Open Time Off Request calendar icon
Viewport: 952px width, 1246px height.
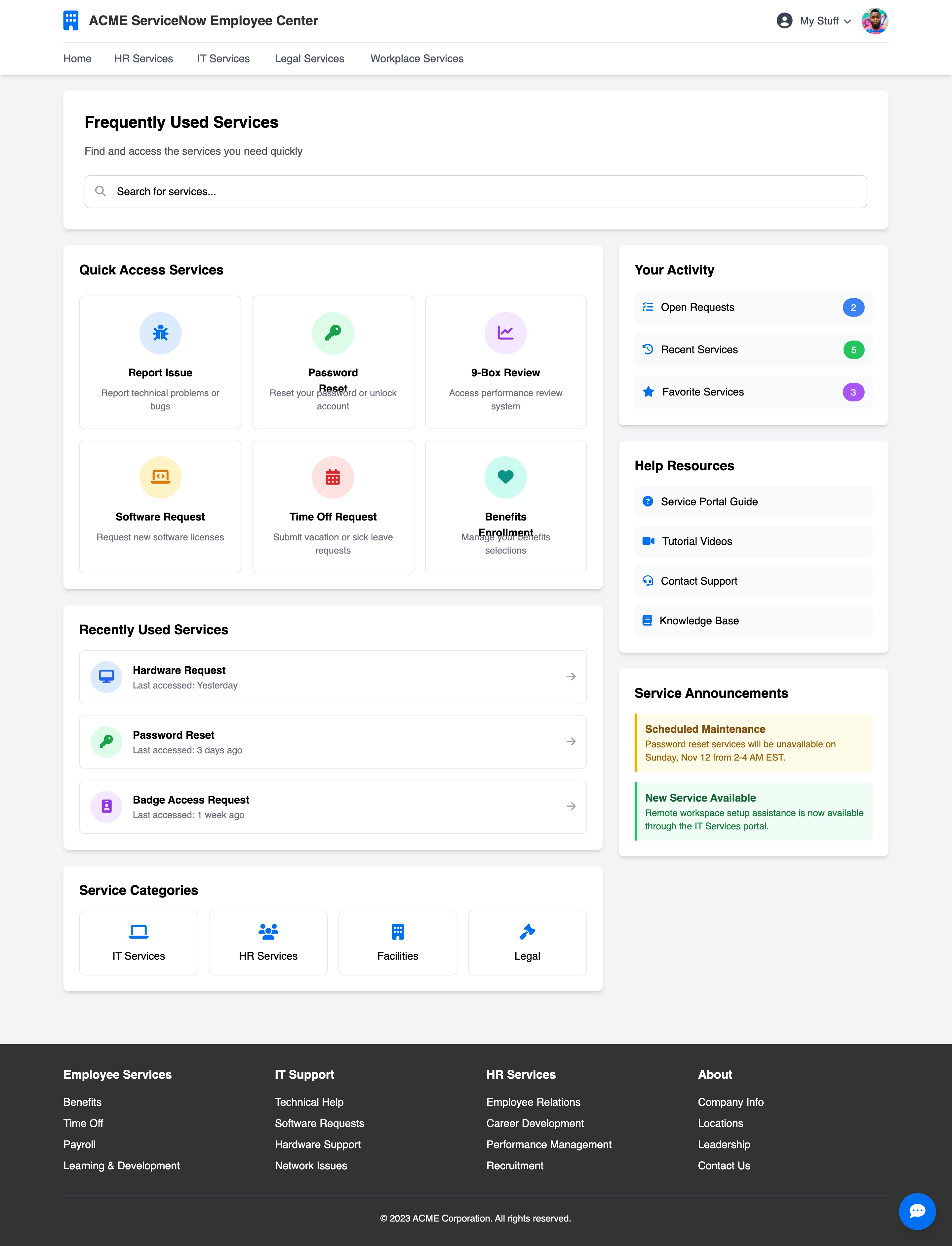tap(333, 477)
